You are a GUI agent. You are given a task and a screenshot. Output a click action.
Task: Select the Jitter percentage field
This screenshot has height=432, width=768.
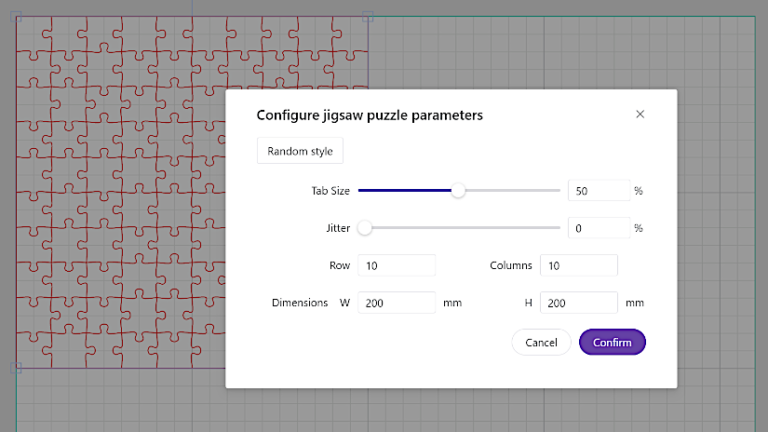click(x=598, y=228)
